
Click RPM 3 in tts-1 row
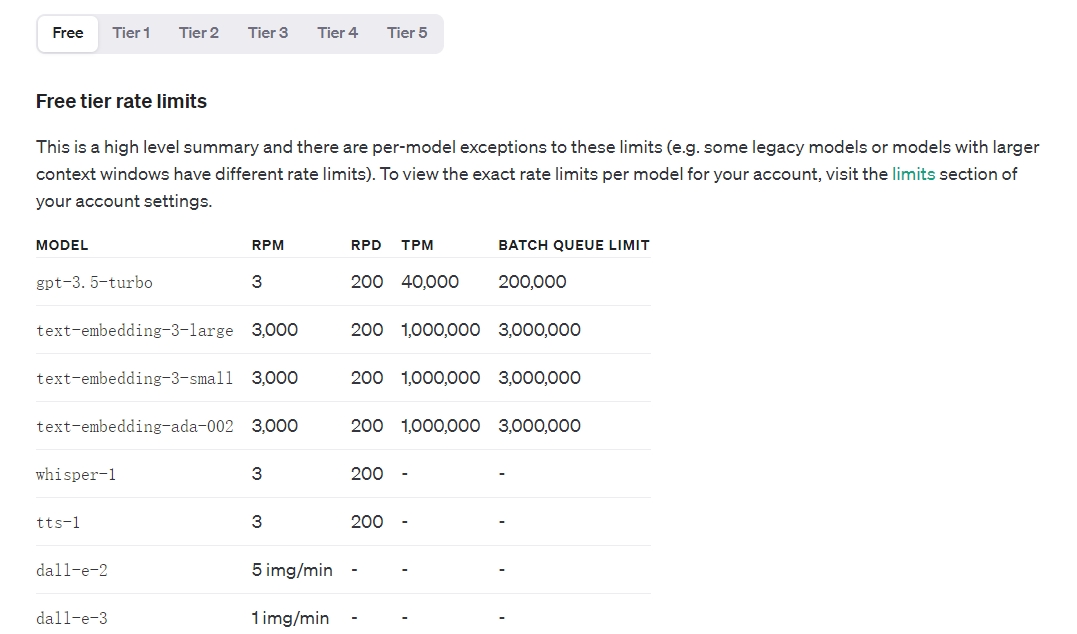[257, 522]
